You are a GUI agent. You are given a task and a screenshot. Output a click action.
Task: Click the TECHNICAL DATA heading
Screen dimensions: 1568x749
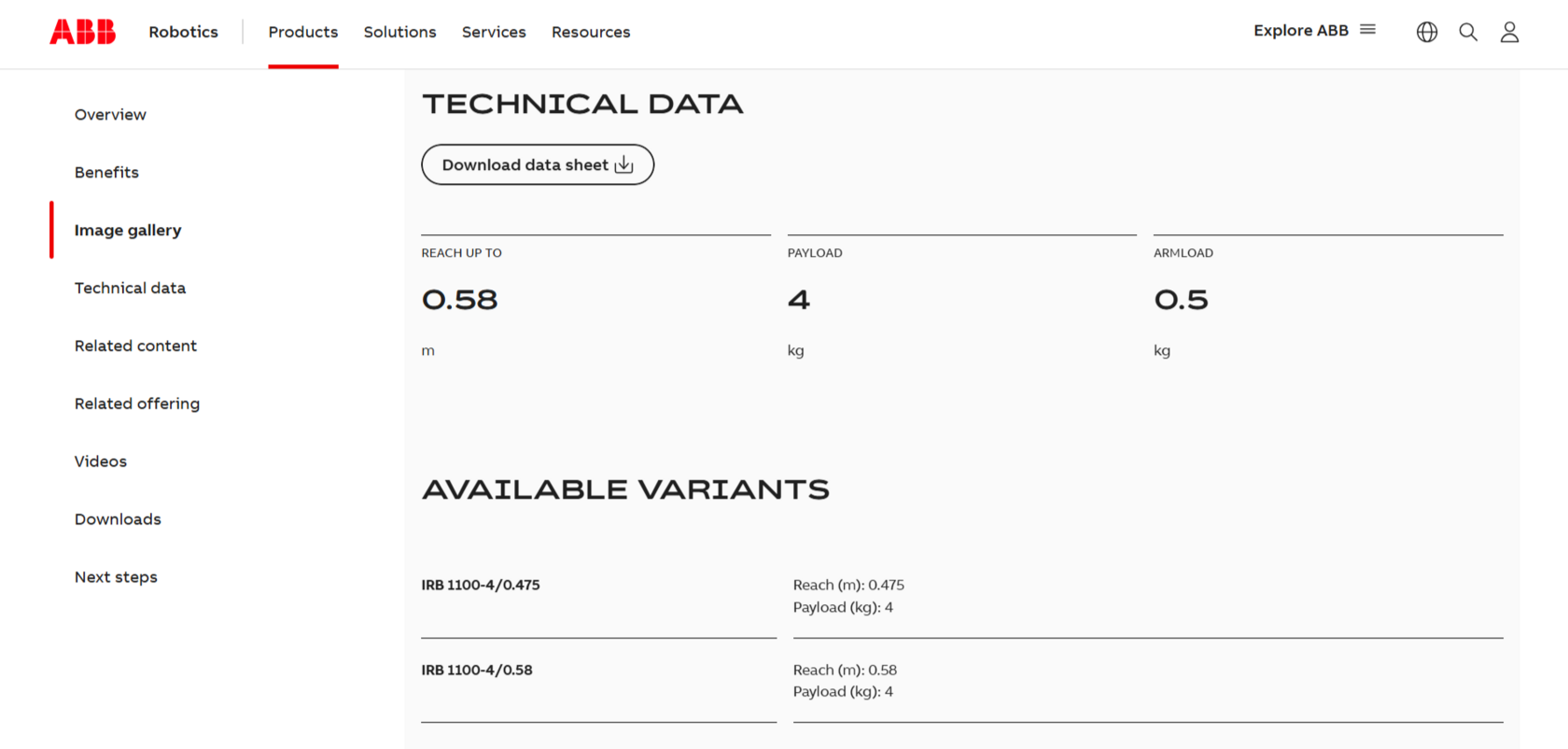(x=582, y=104)
